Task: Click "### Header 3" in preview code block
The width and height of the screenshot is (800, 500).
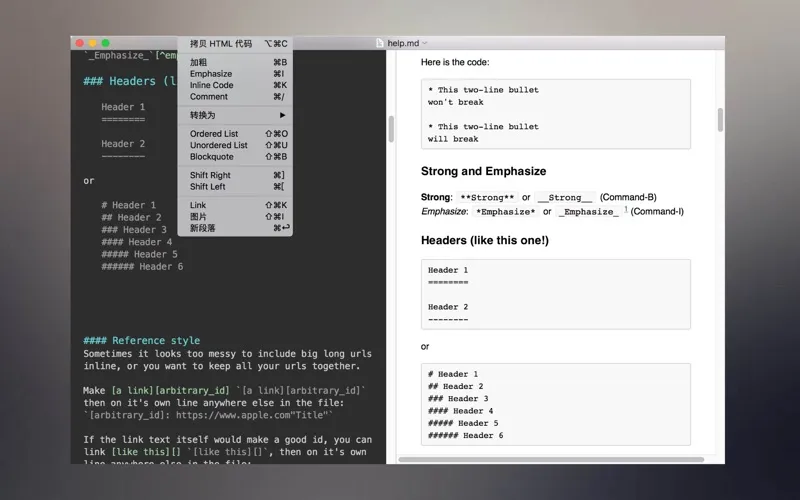Action: coord(458,398)
